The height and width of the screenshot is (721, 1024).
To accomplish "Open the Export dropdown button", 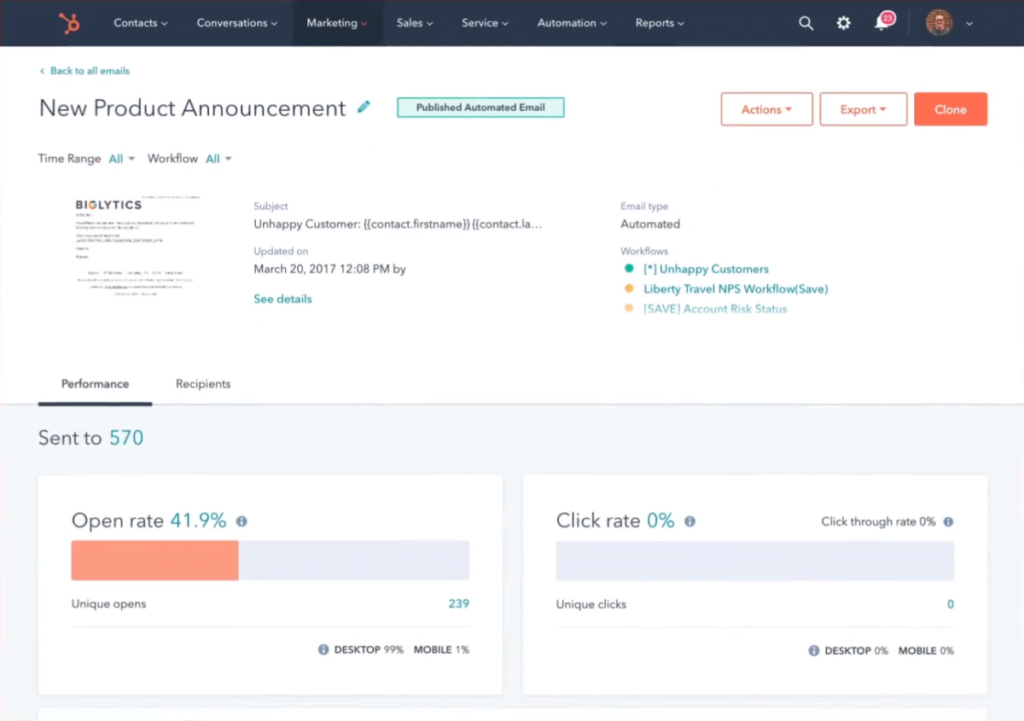I will (863, 110).
